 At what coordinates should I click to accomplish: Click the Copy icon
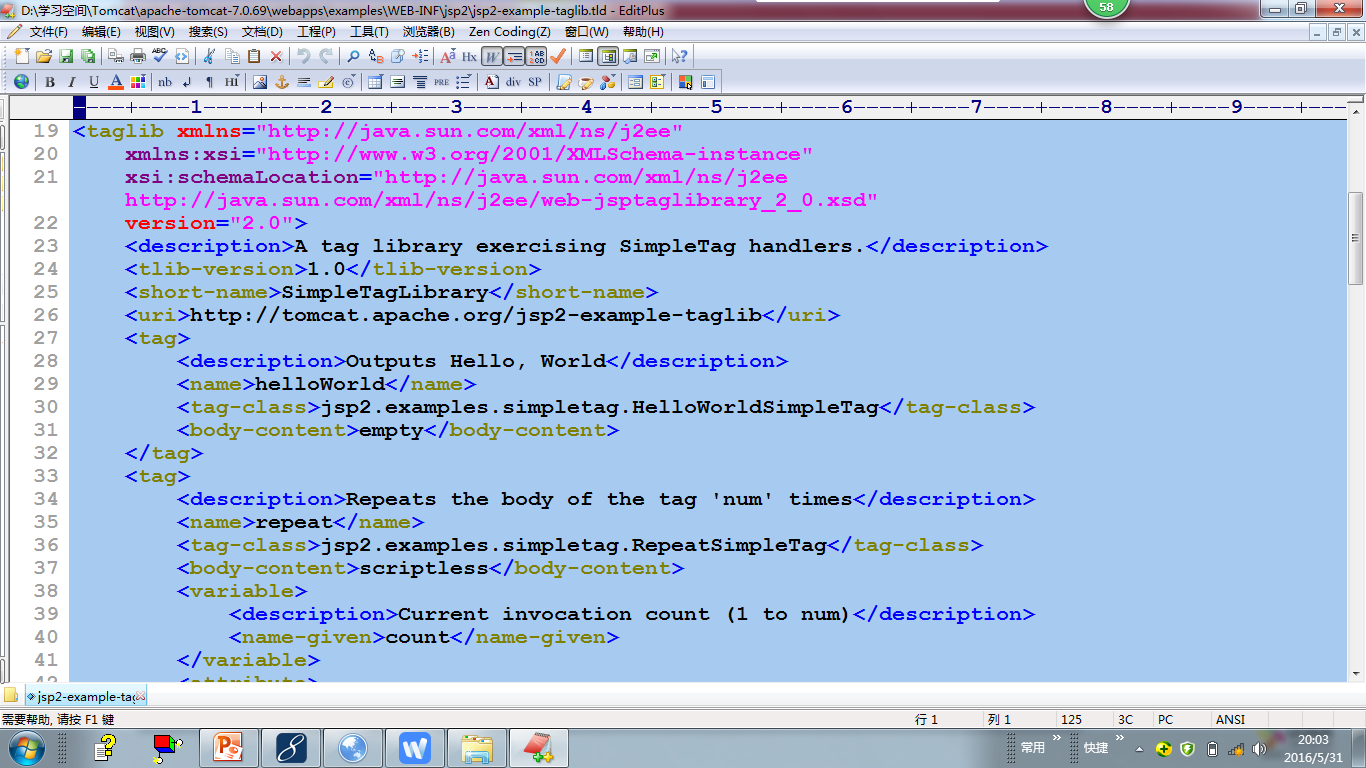click(x=232, y=56)
